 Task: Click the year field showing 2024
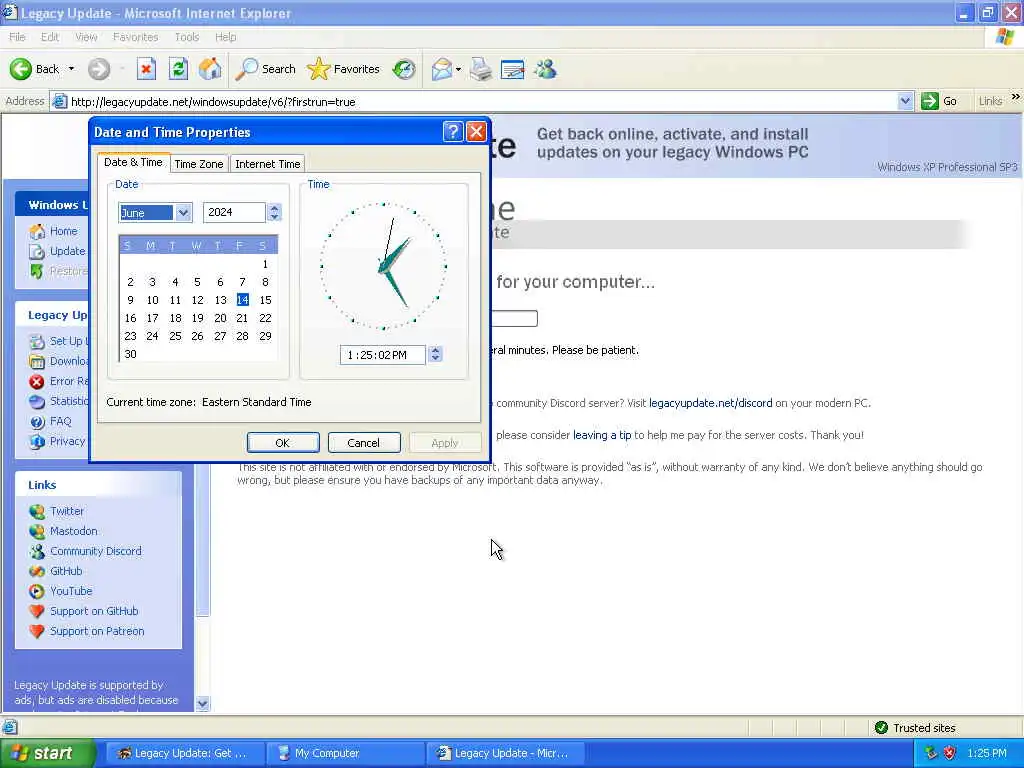(234, 212)
